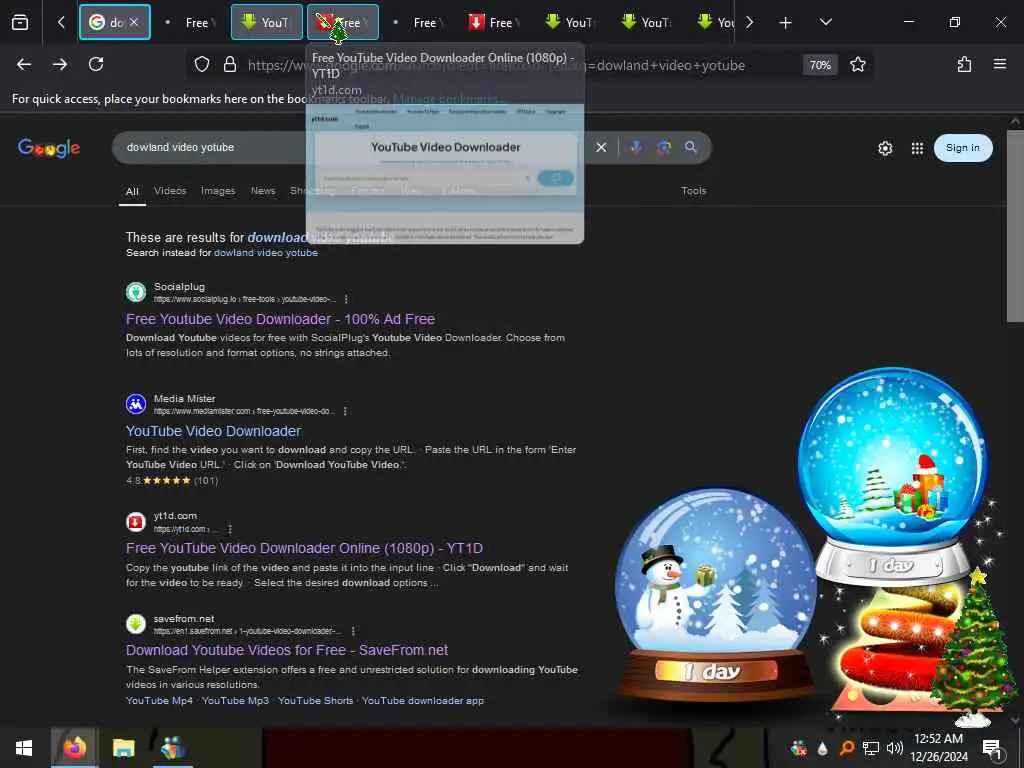Click the Sign in button
This screenshot has width=1024, height=768.
(963, 148)
